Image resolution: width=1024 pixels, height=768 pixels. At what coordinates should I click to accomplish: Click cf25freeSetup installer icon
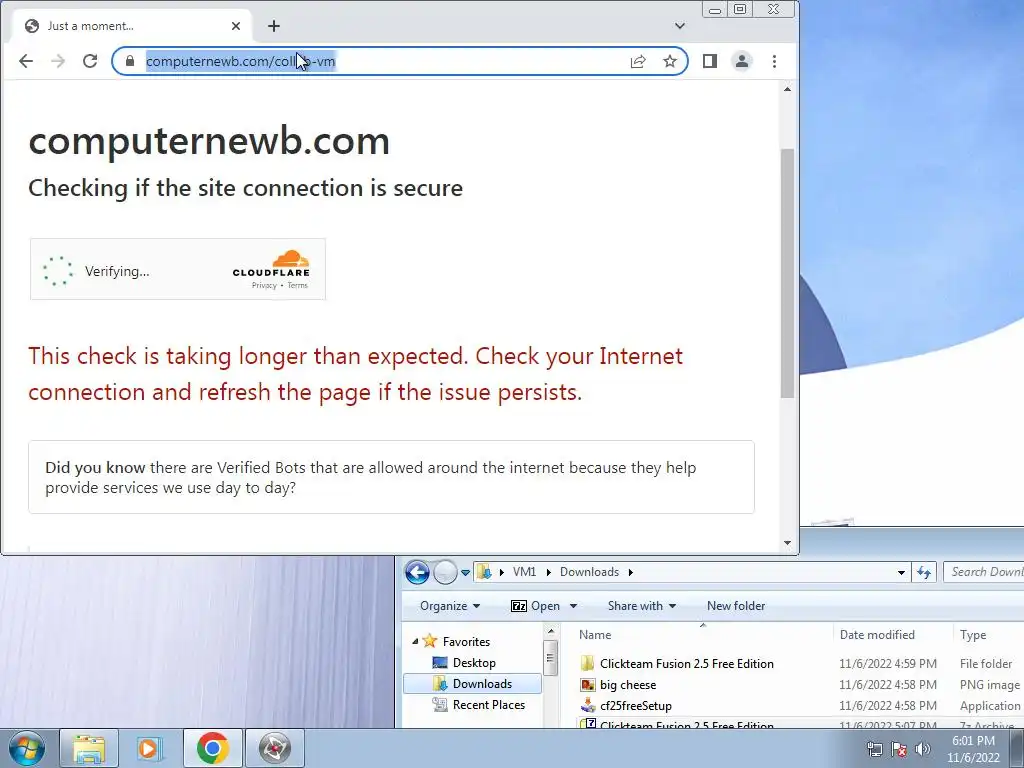click(x=588, y=705)
